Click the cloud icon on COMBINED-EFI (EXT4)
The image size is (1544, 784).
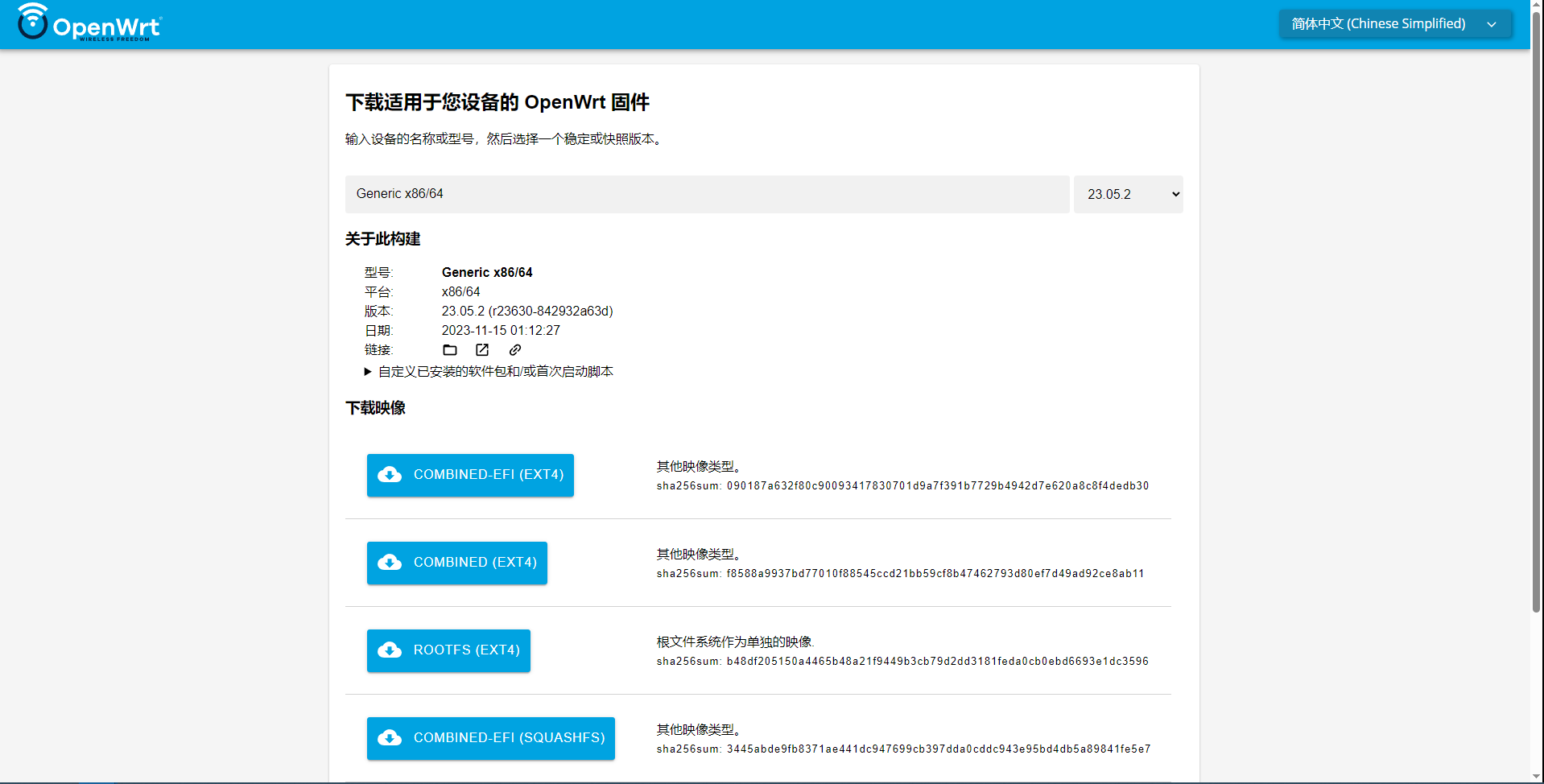pyautogui.click(x=390, y=475)
